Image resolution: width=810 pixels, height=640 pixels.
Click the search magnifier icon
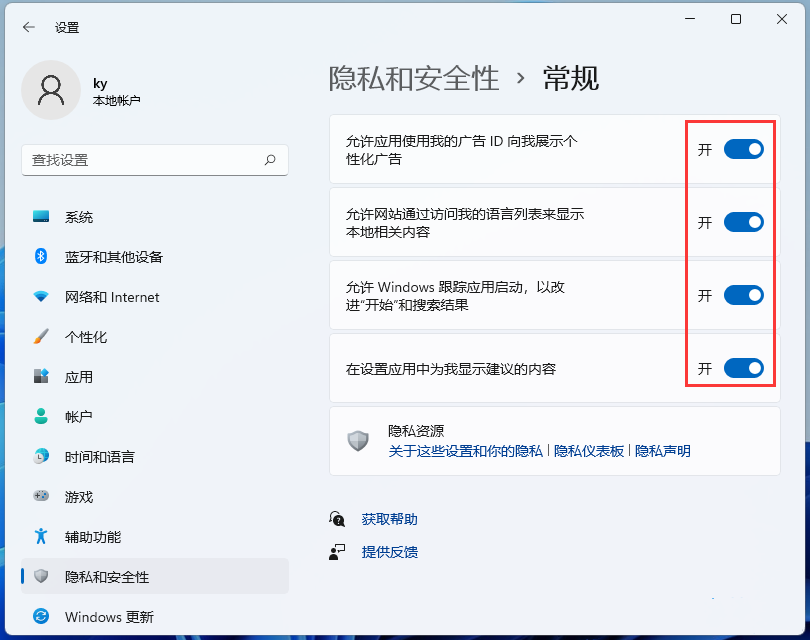click(270, 160)
